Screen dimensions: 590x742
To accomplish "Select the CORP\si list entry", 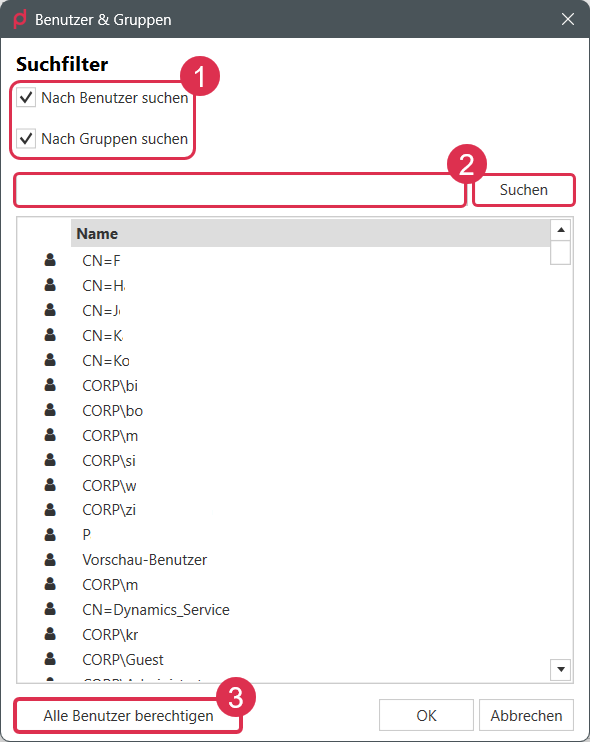I will [x=109, y=461].
